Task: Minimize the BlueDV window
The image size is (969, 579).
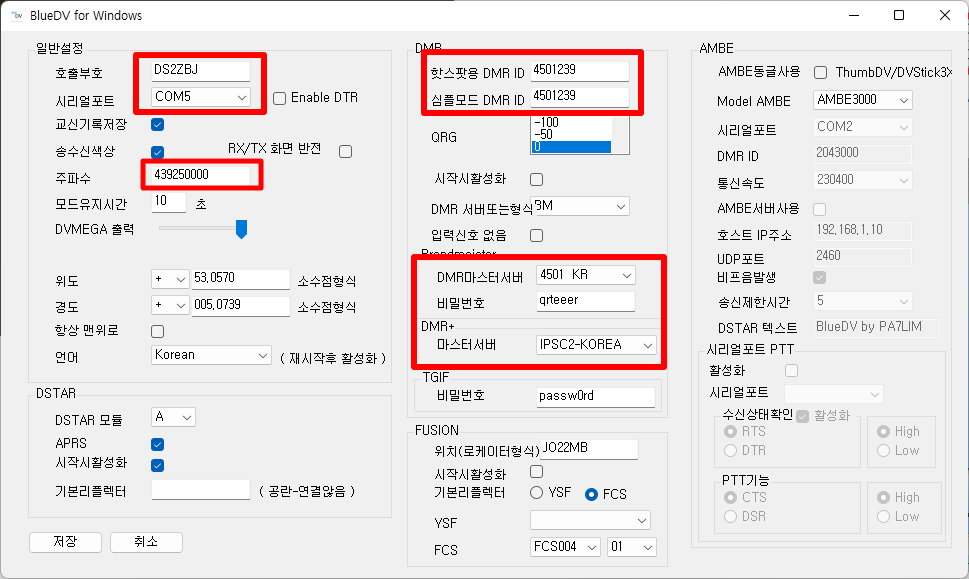Action: (854, 15)
